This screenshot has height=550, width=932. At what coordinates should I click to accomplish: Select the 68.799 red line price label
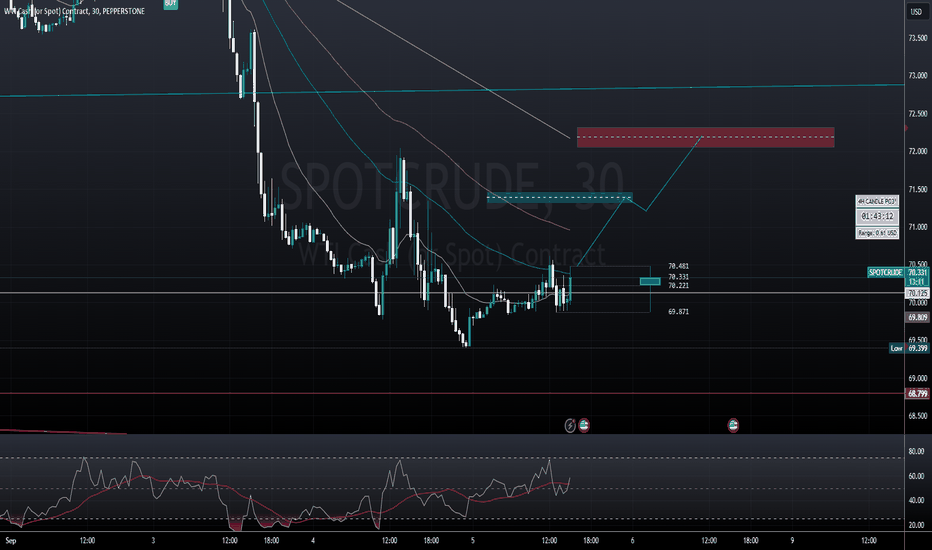point(918,394)
